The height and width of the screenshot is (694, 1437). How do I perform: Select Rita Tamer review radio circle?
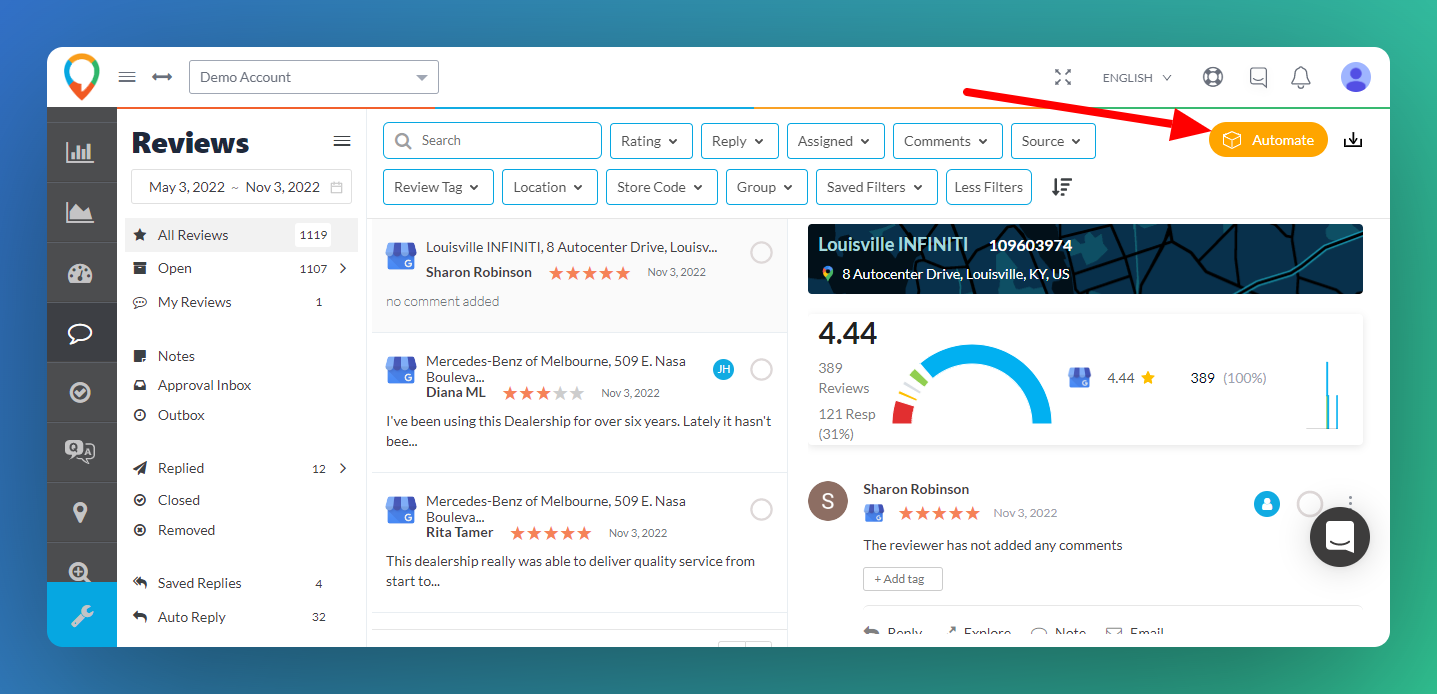(x=761, y=510)
